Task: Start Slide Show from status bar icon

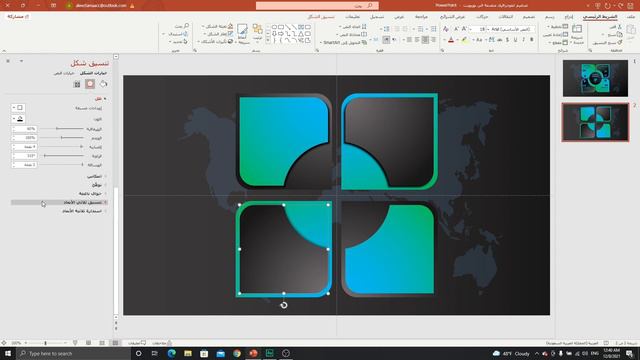Action: [x=75, y=343]
